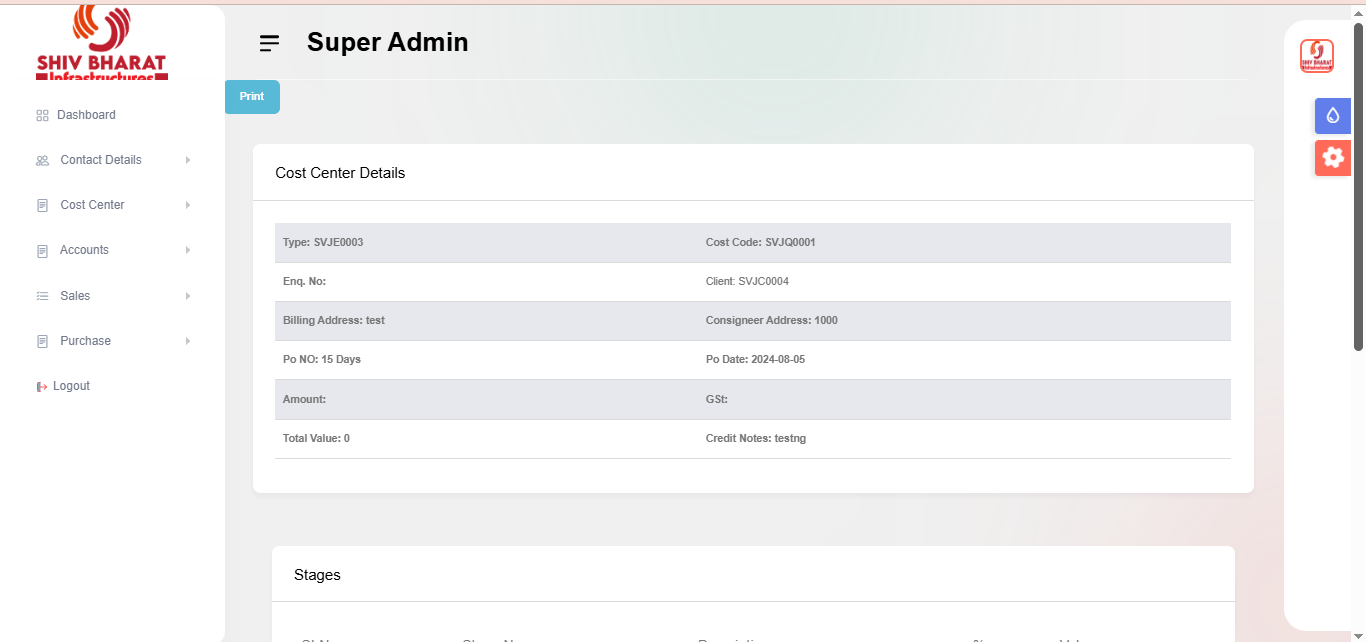The width and height of the screenshot is (1366, 642).
Task: Click the Sales list icon
Action: 42,296
